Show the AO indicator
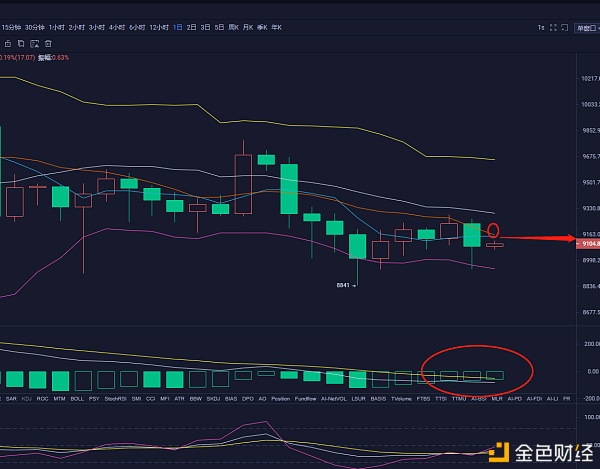The width and height of the screenshot is (600, 469). tap(262, 399)
